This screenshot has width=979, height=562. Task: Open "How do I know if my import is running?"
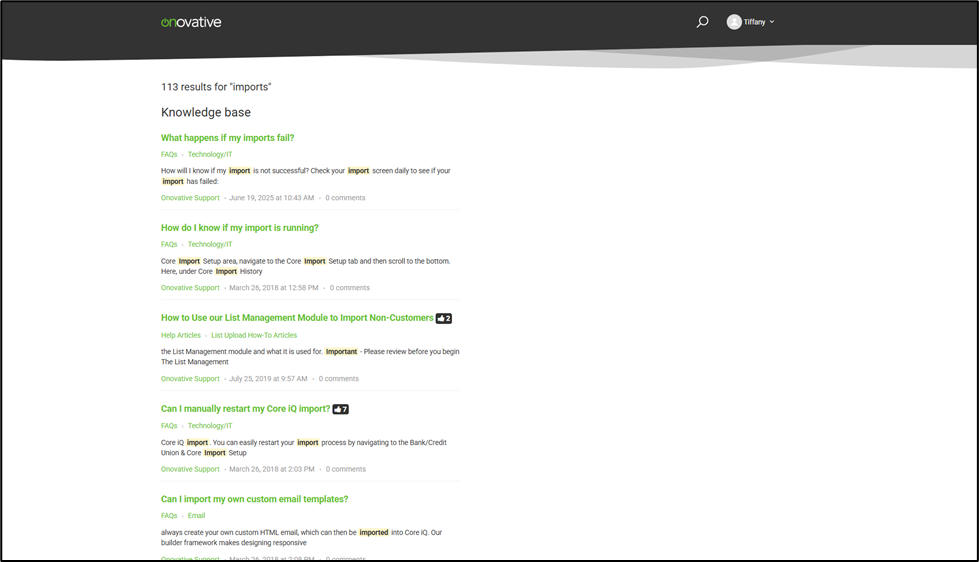tap(240, 228)
